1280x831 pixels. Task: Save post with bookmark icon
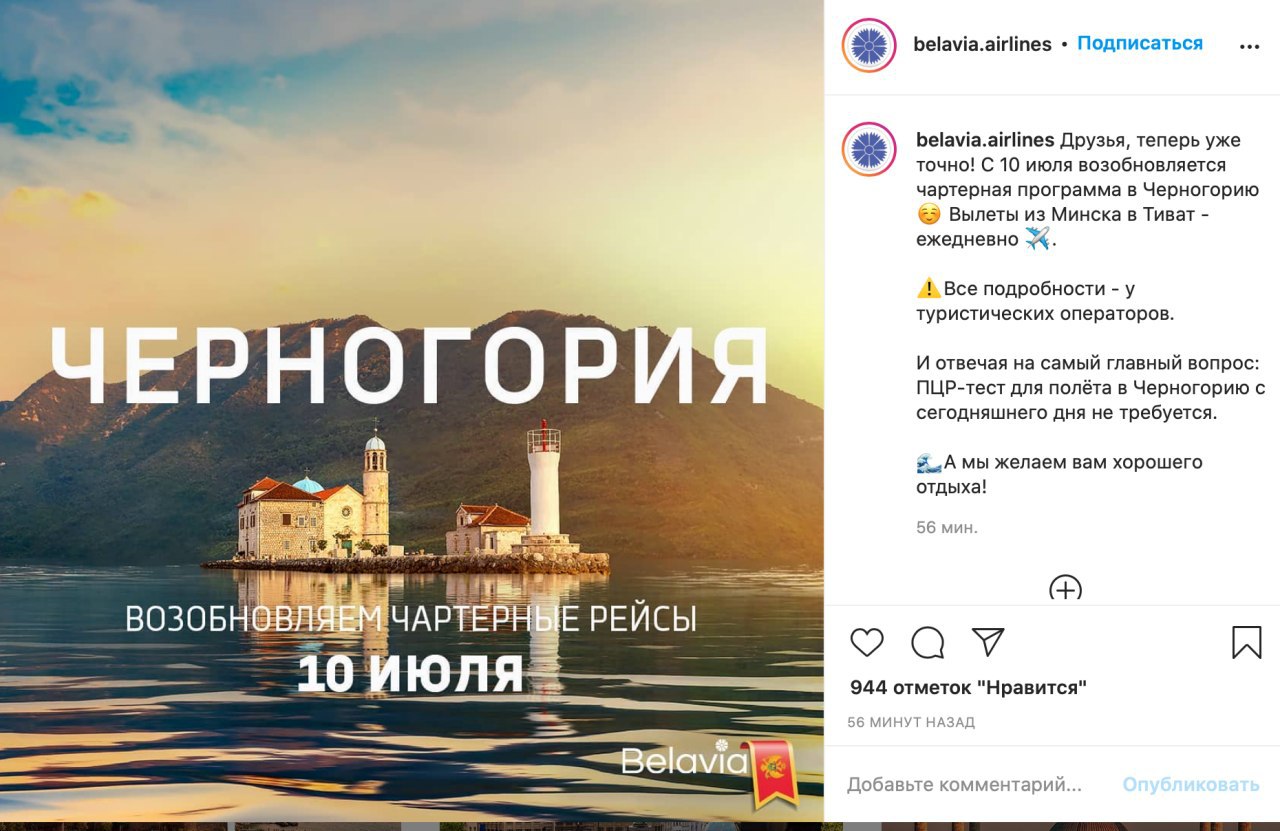1247,642
